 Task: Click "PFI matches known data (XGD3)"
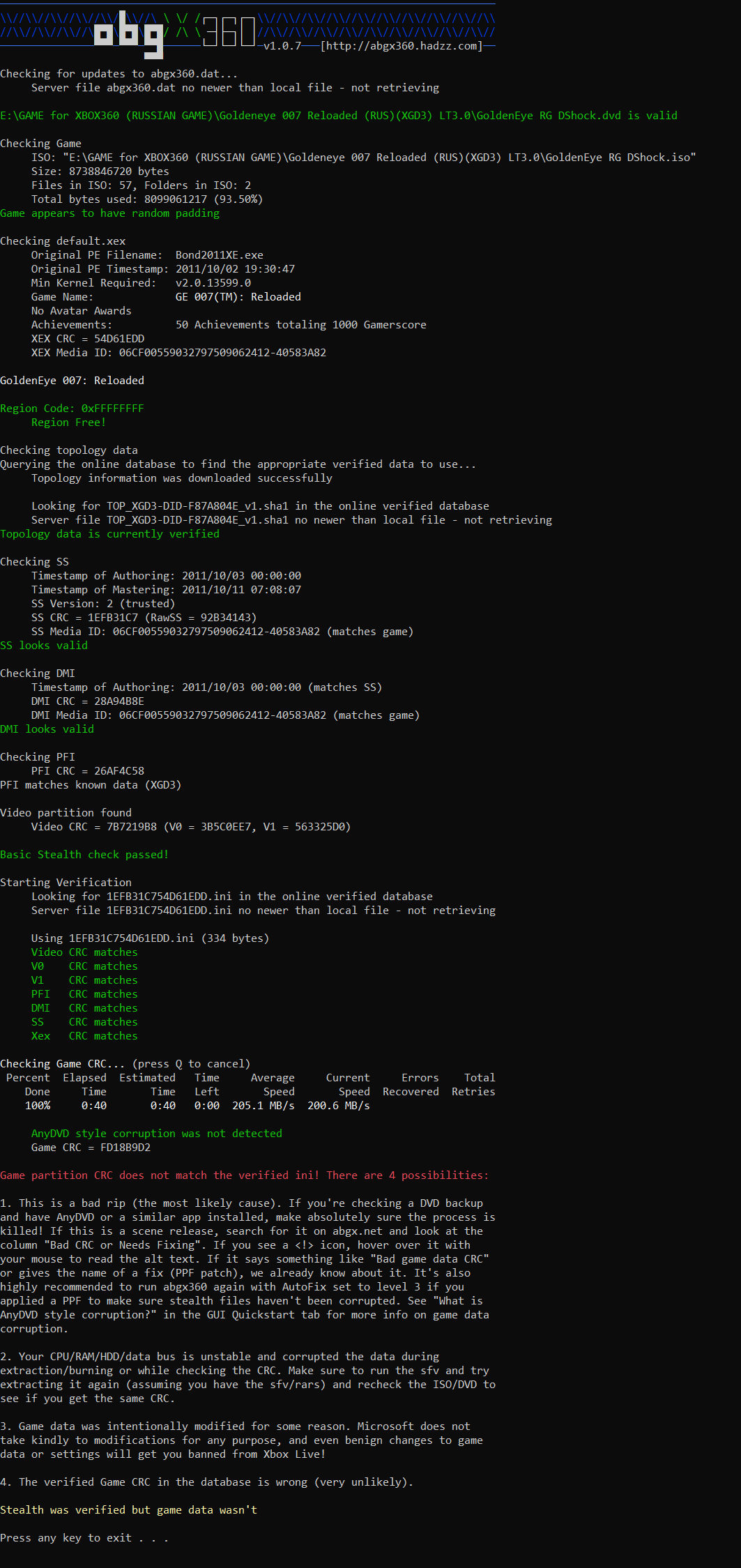point(91,785)
